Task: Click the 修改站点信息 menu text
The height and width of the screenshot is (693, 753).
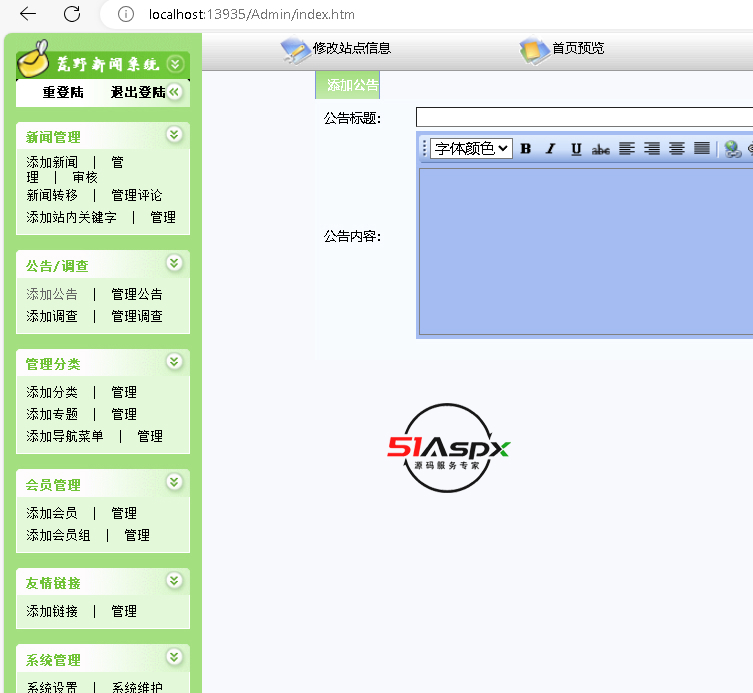Action: pyautogui.click(x=352, y=48)
